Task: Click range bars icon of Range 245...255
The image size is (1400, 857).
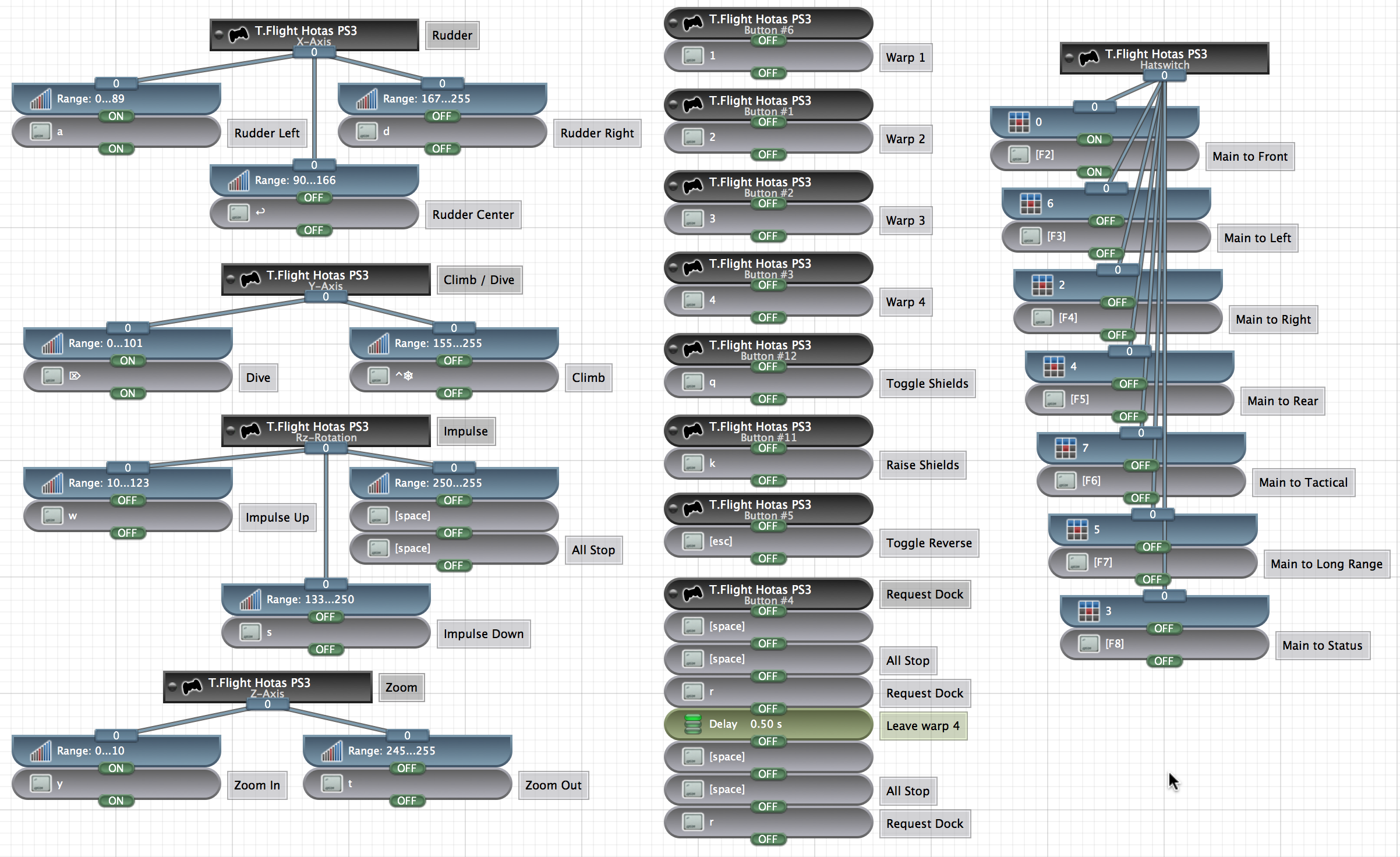Action: (331, 752)
